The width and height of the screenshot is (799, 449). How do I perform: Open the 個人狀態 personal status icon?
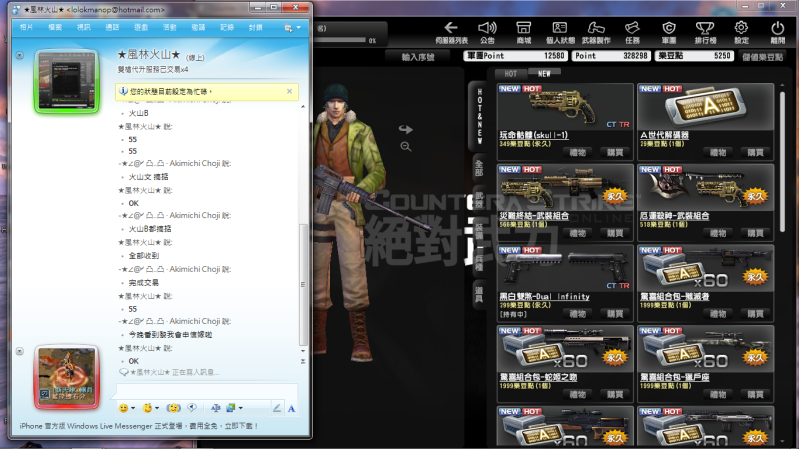[x=560, y=28]
